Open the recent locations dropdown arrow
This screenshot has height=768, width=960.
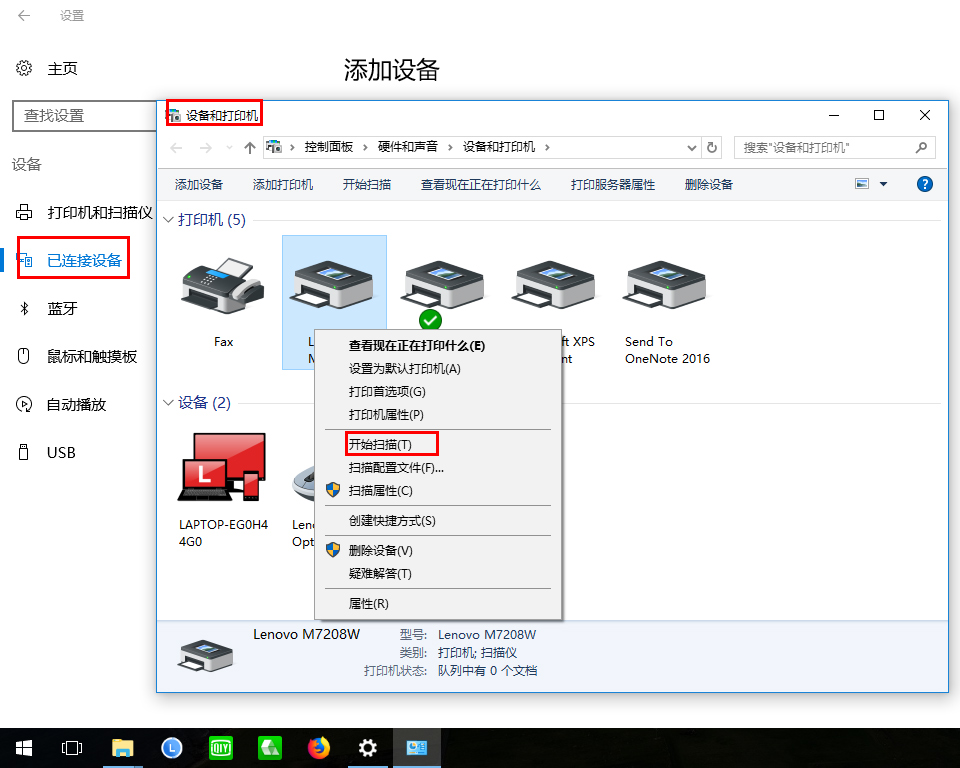coord(229,148)
